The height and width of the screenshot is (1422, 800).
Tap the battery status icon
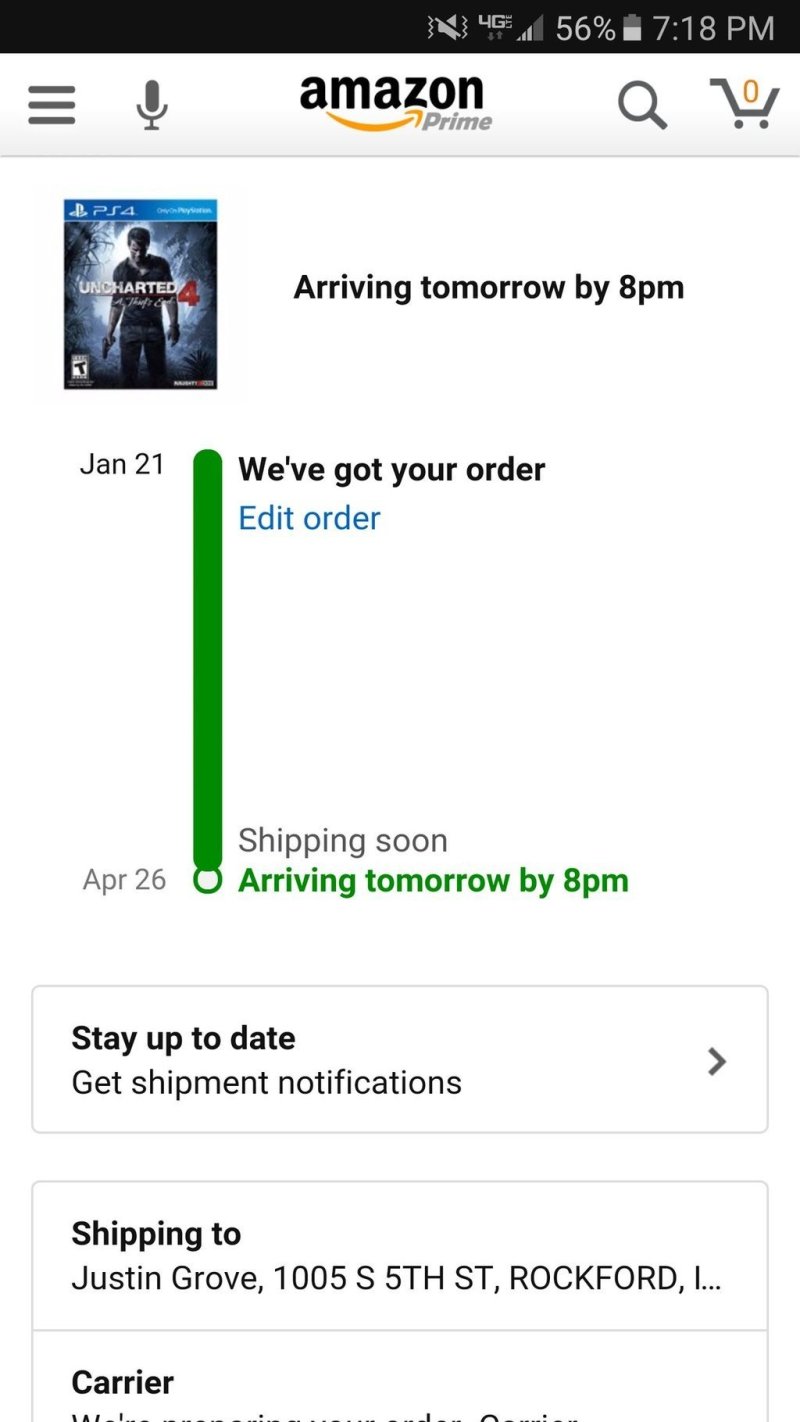[x=631, y=28]
